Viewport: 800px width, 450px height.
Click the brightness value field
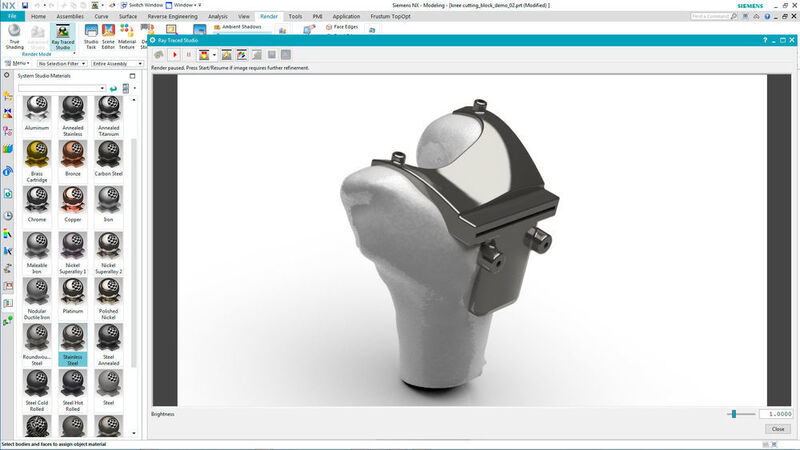coord(776,414)
